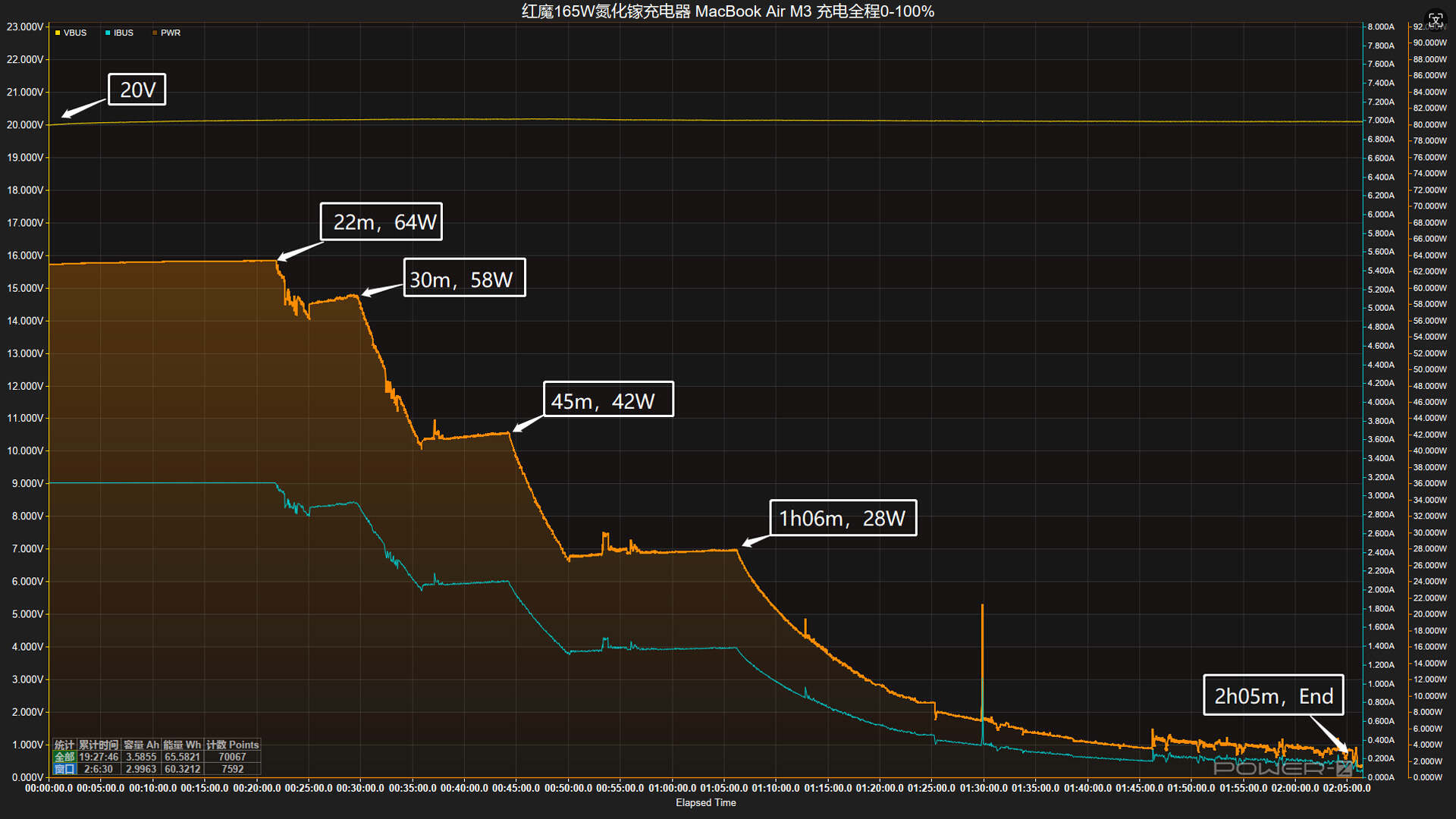Click the 7.000A current axis label
This screenshot has height=819, width=1456.
coord(1381,120)
